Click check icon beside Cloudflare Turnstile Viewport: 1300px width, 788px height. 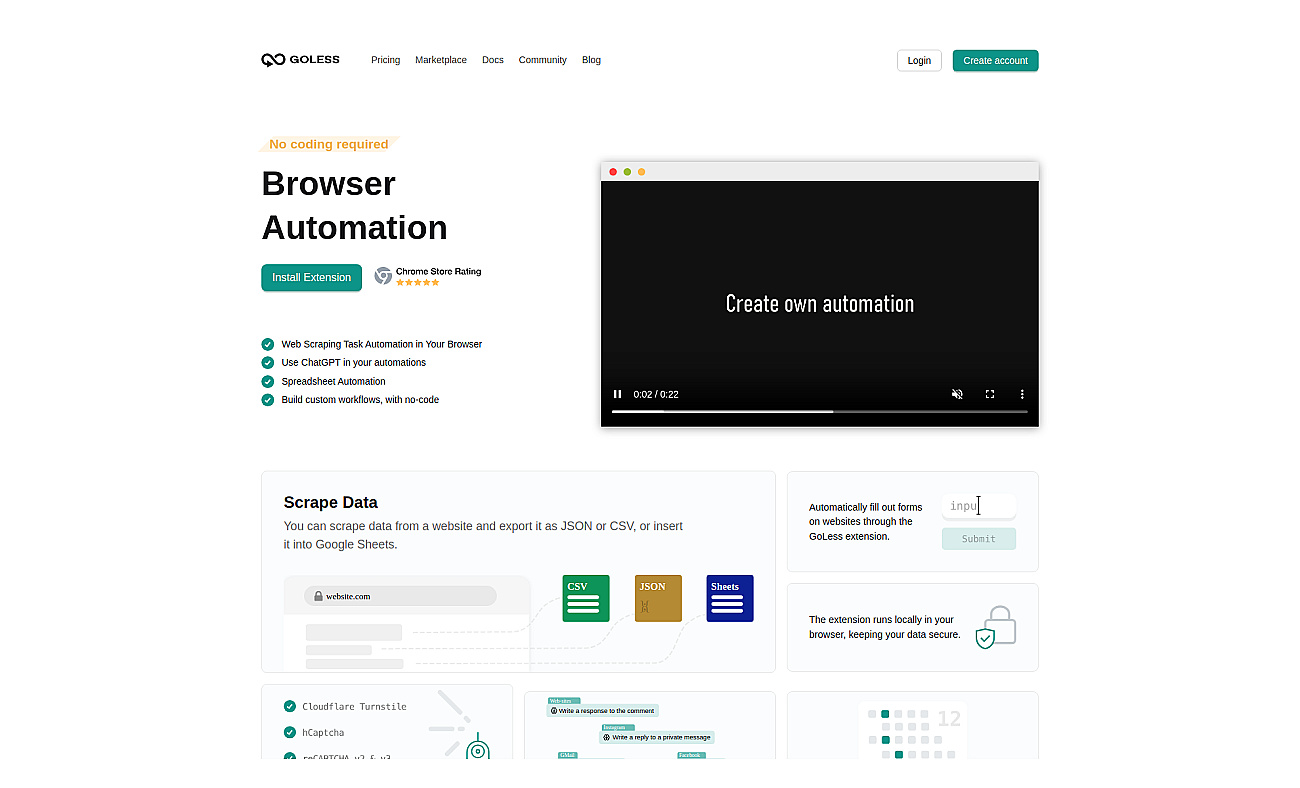pos(290,706)
